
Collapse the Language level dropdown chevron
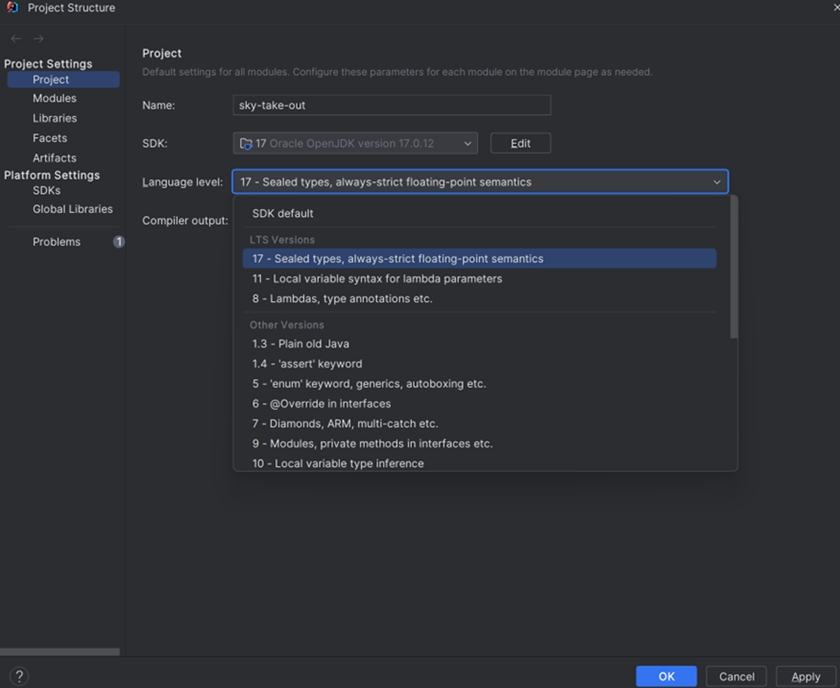717,182
